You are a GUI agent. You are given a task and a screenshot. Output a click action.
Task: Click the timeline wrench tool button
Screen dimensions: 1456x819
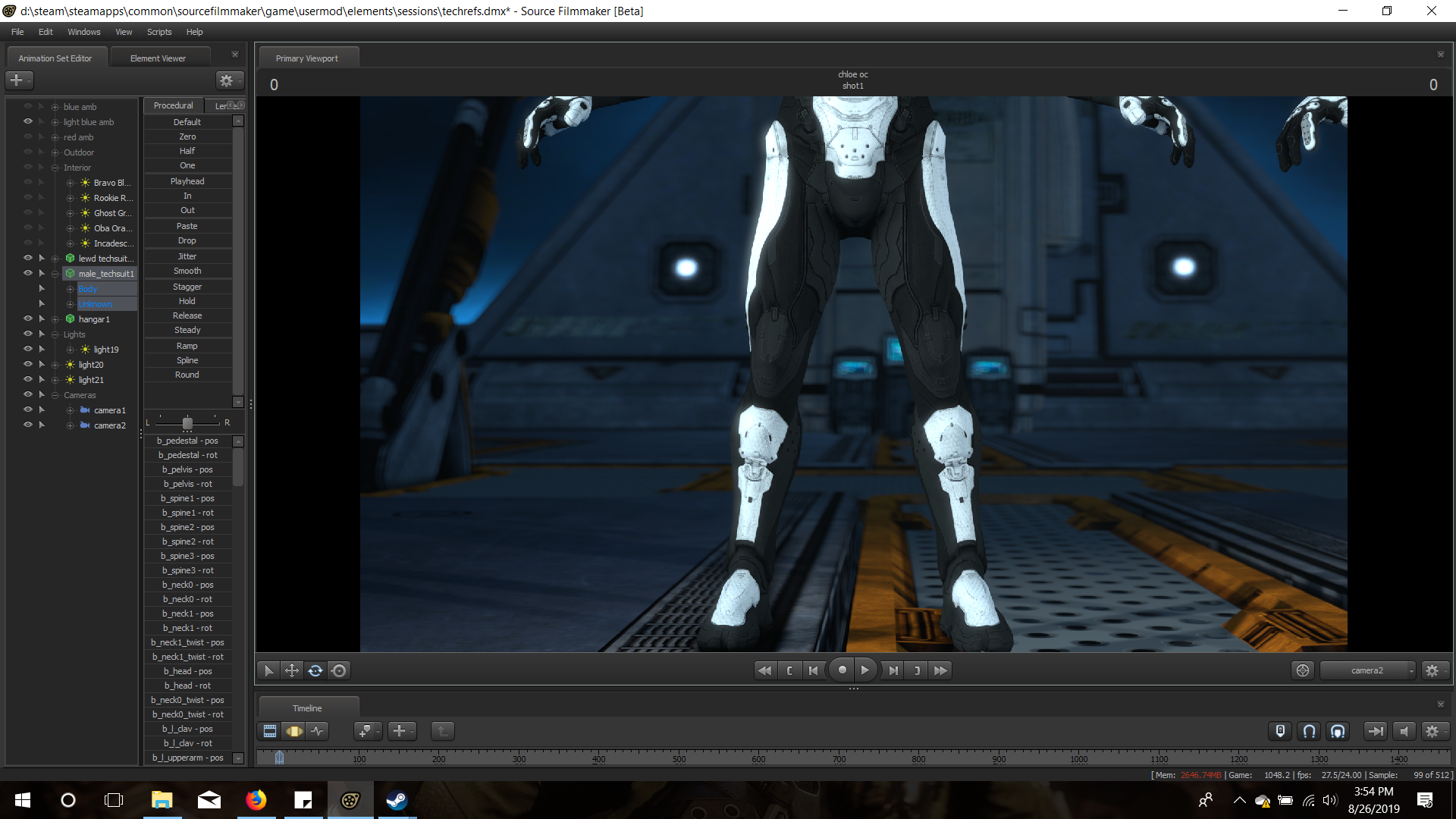click(x=368, y=731)
